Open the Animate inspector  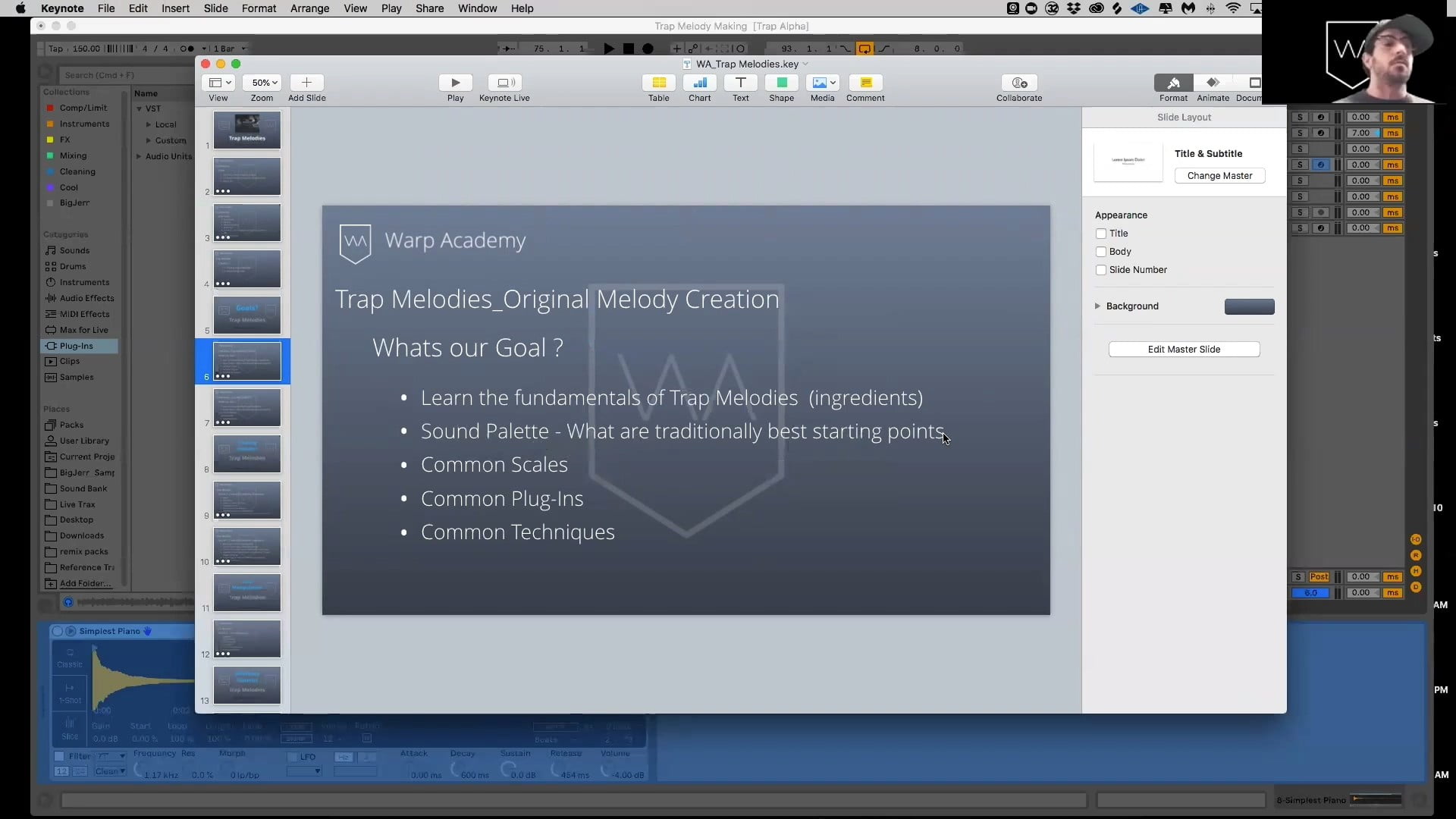(1213, 83)
